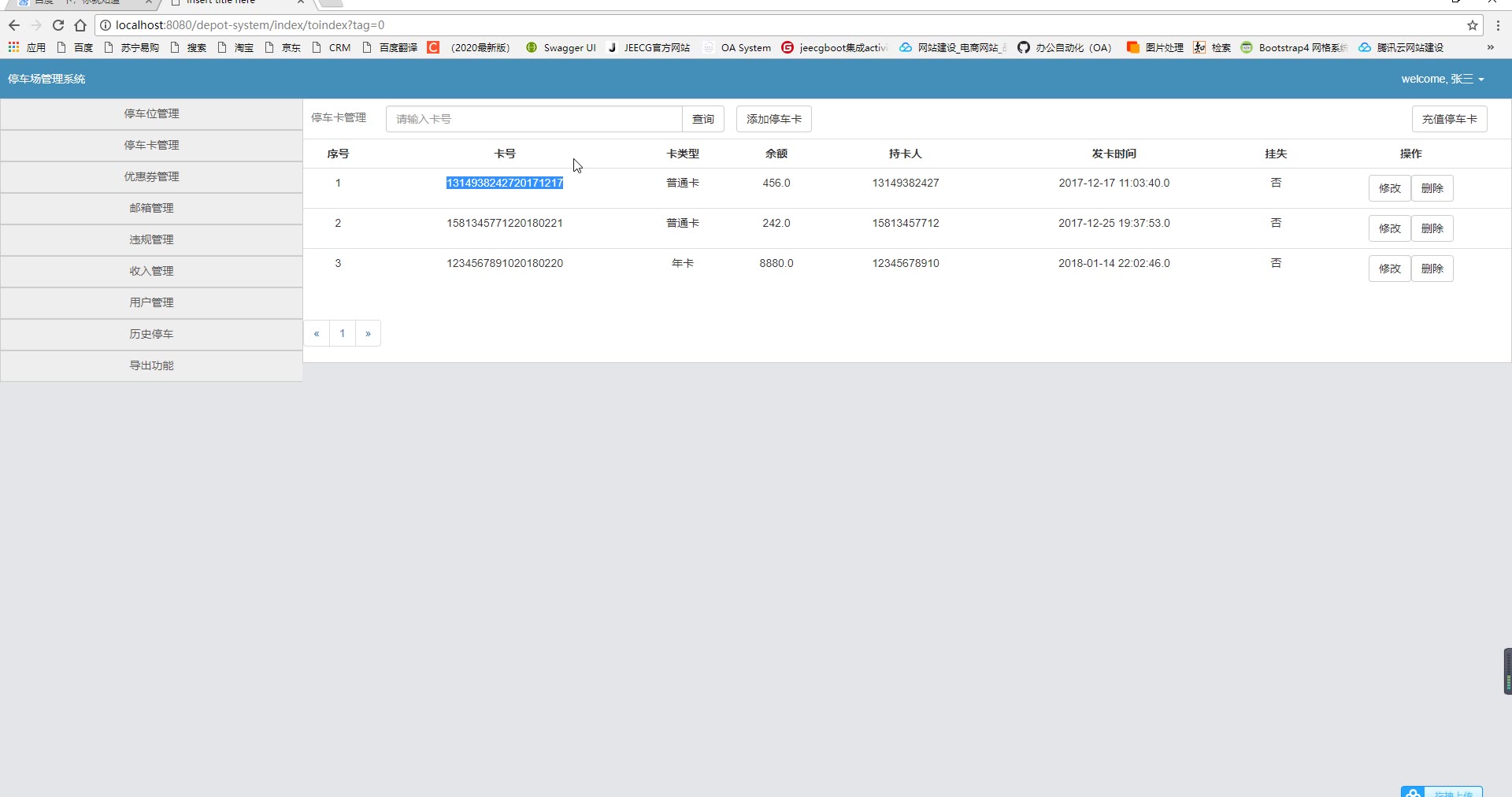Screen dimensions: 1512x797
Task: Click card number 1234567891020180220
Action: click(505, 263)
